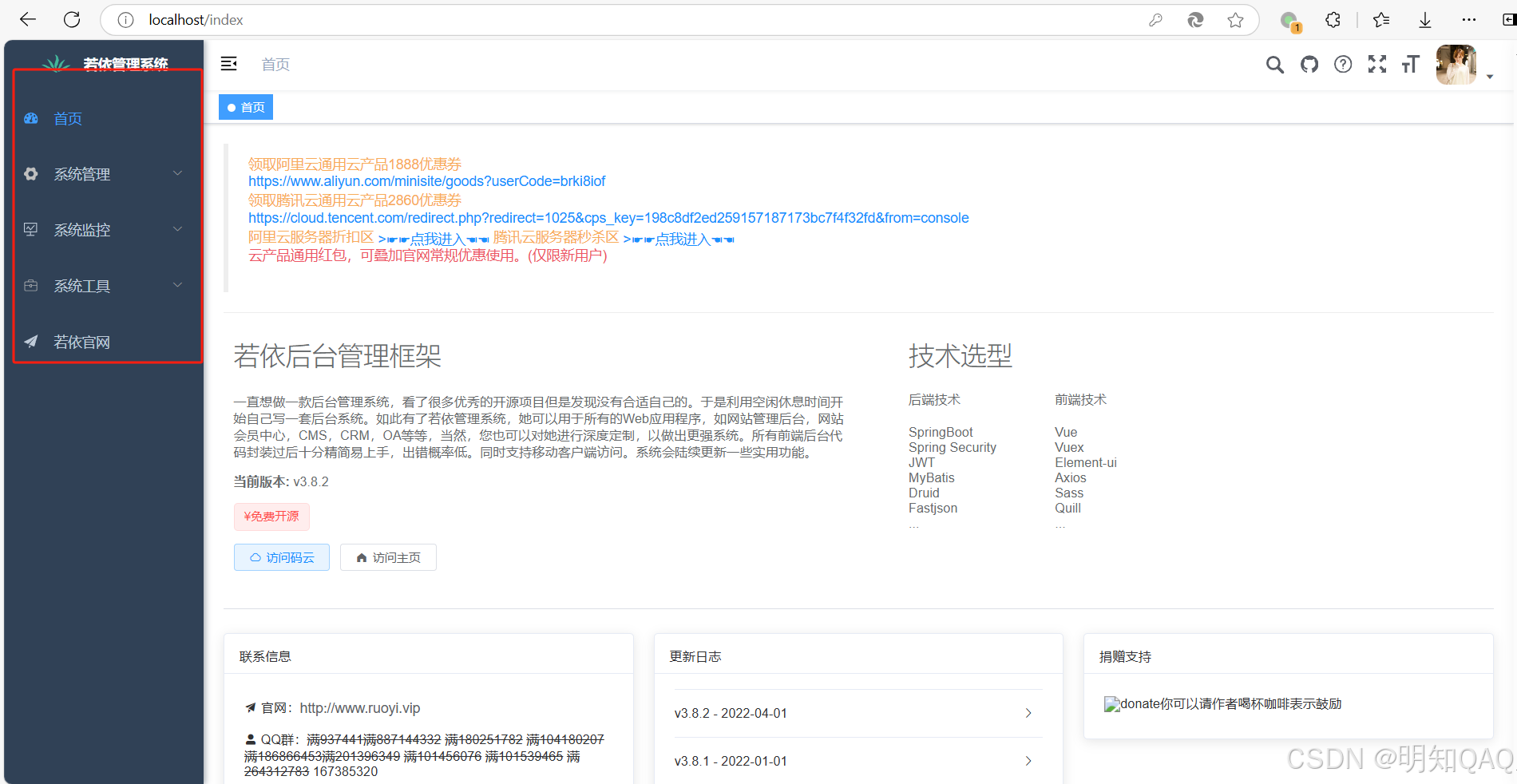
Task: Open 若依官网 from the sidebar menu
Action: coord(81,342)
